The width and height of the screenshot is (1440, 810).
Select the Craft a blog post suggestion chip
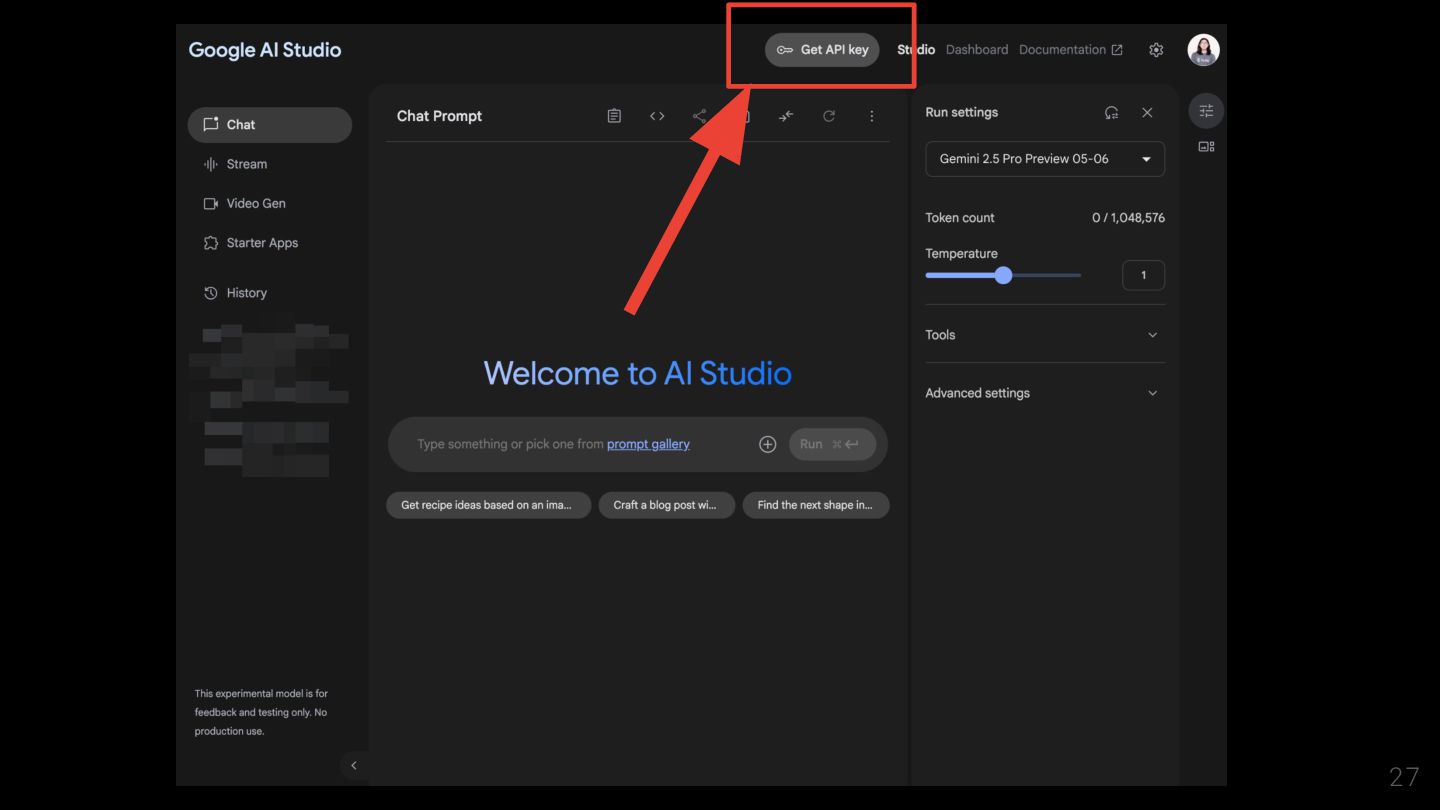pos(666,505)
